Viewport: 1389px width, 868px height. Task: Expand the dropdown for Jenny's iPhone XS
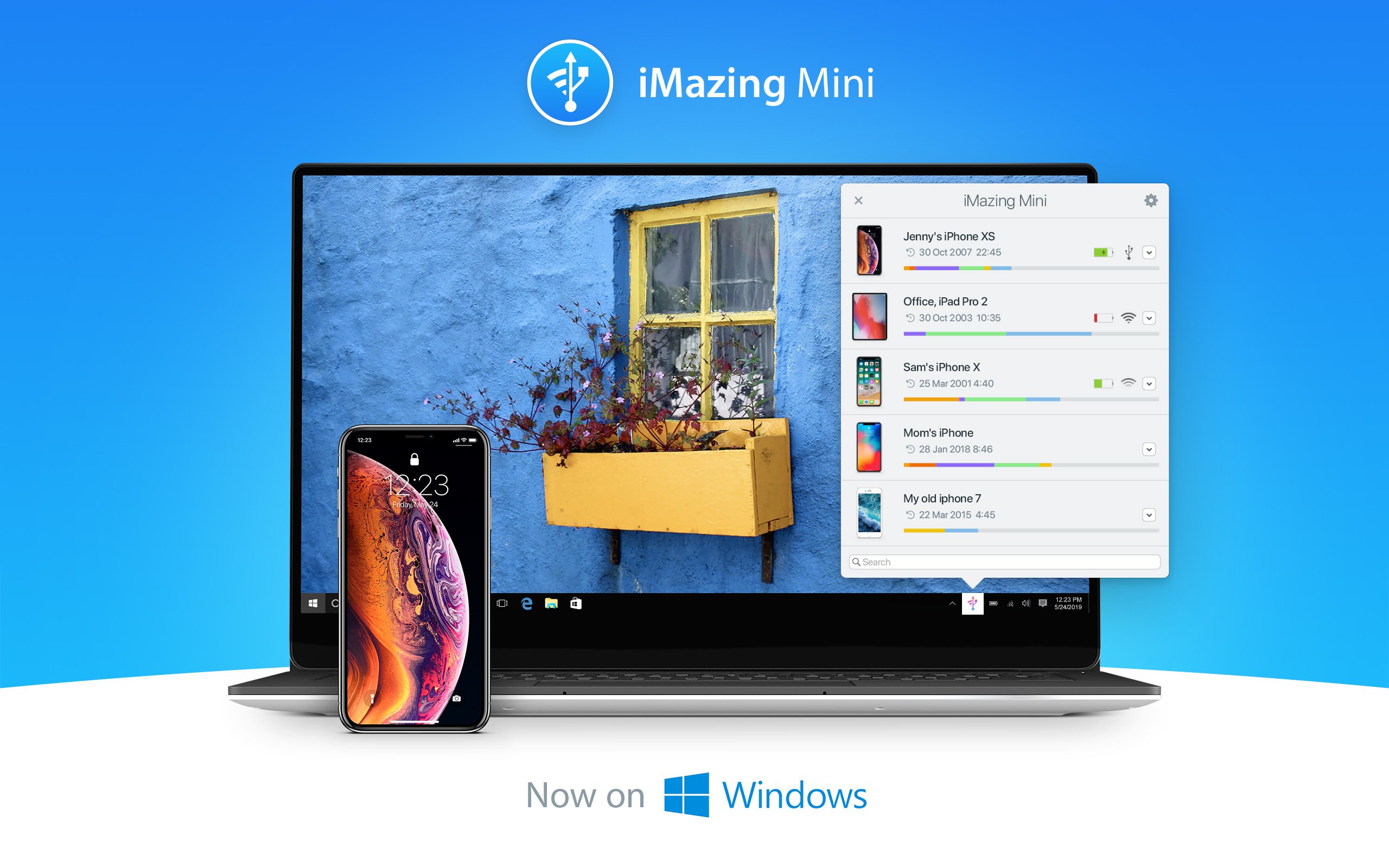pyautogui.click(x=1153, y=250)
